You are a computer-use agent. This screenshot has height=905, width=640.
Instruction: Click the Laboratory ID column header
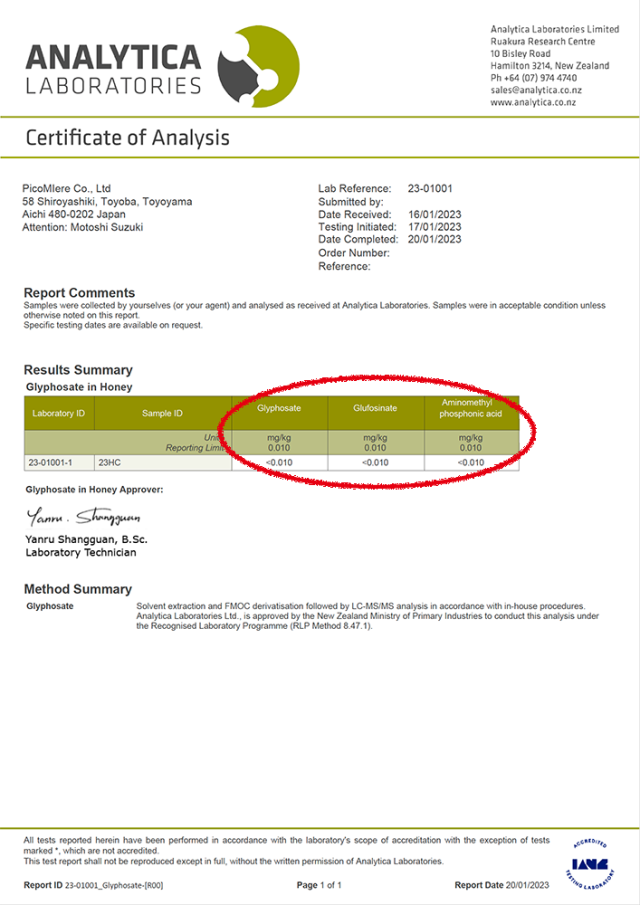coord(58,413)
